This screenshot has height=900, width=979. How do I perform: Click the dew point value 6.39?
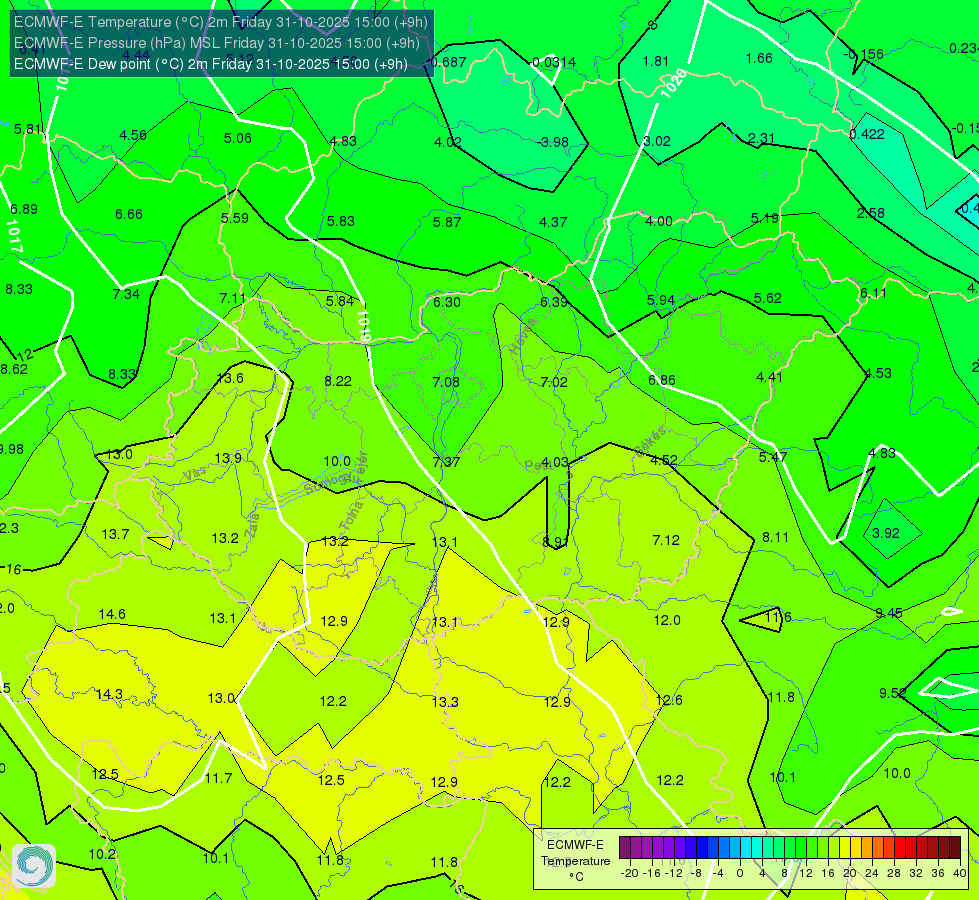pyautogui.click(x=554, y=302)
